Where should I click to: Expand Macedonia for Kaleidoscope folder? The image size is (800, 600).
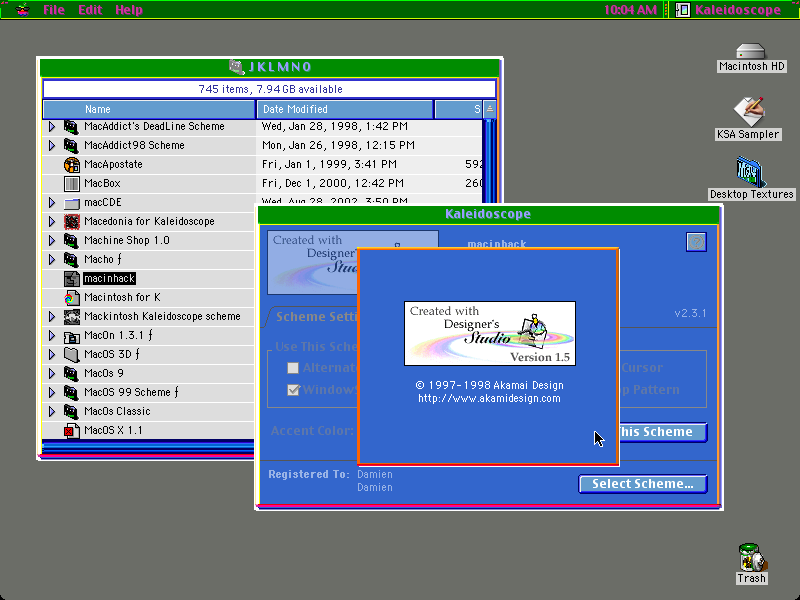[52, 221]
